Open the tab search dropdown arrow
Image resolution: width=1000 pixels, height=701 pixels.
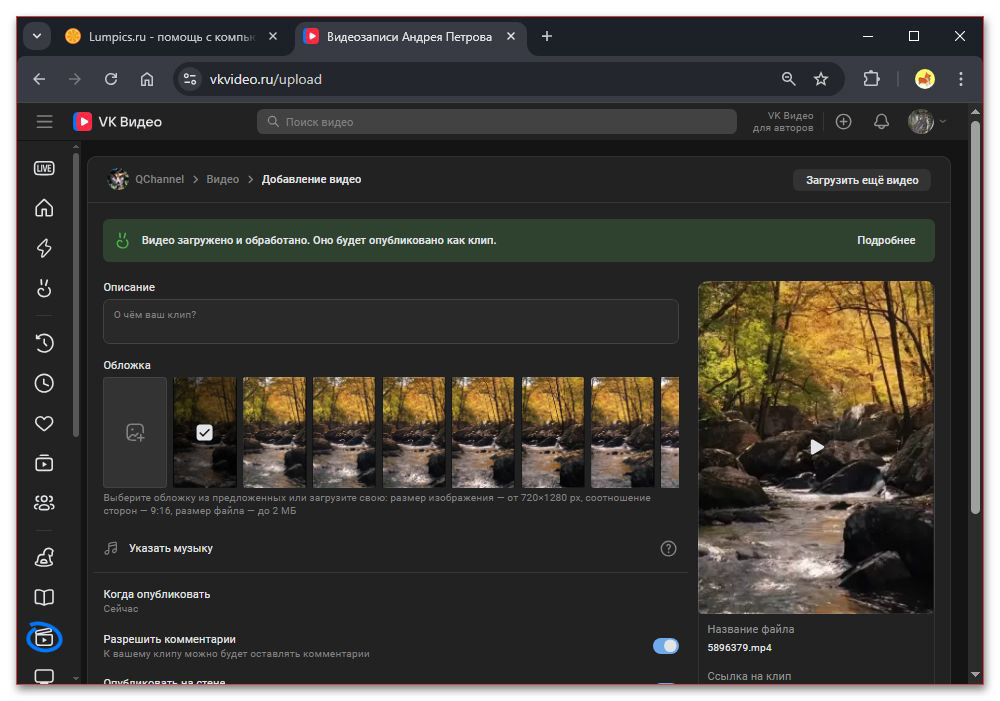click(37, 36)
